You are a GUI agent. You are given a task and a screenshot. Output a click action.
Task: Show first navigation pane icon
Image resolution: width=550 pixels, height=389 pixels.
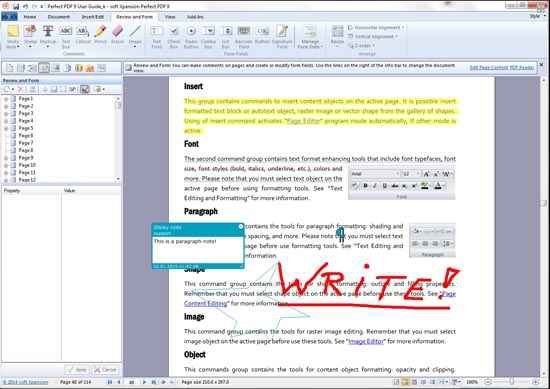point(10,68)
